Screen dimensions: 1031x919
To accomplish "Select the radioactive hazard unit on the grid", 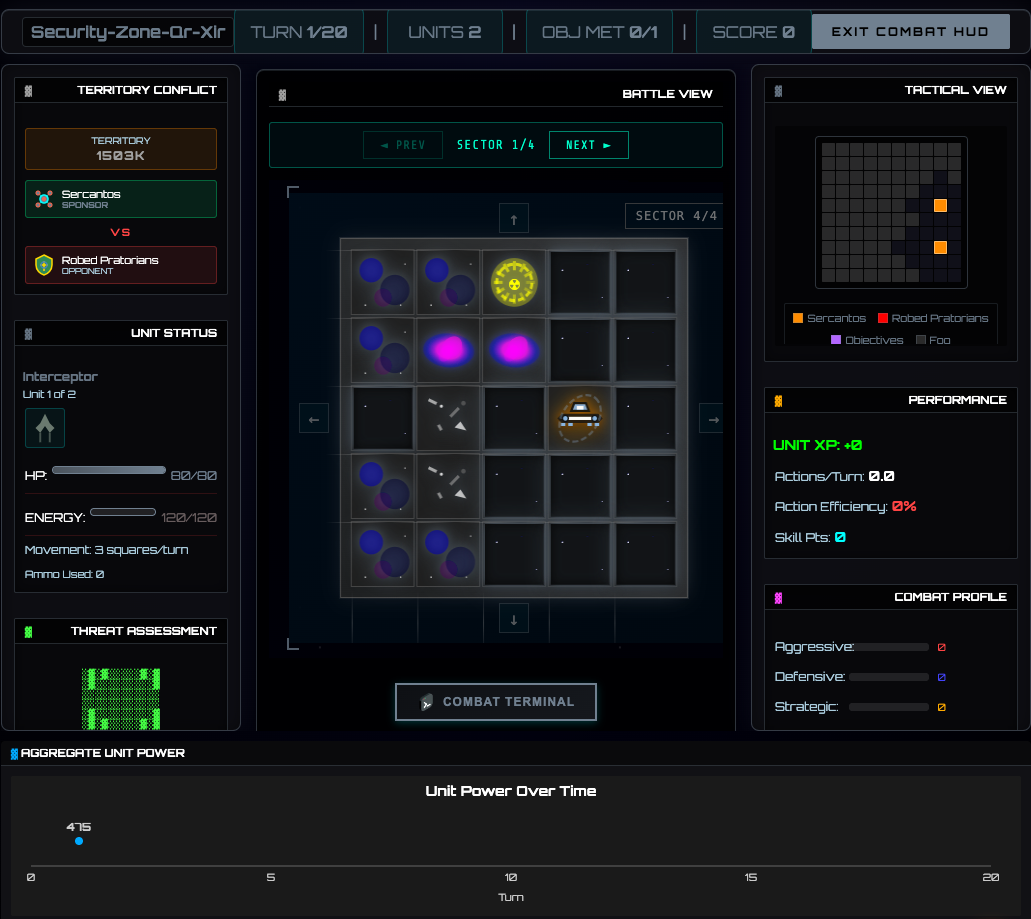I will [x=514, y=283].
